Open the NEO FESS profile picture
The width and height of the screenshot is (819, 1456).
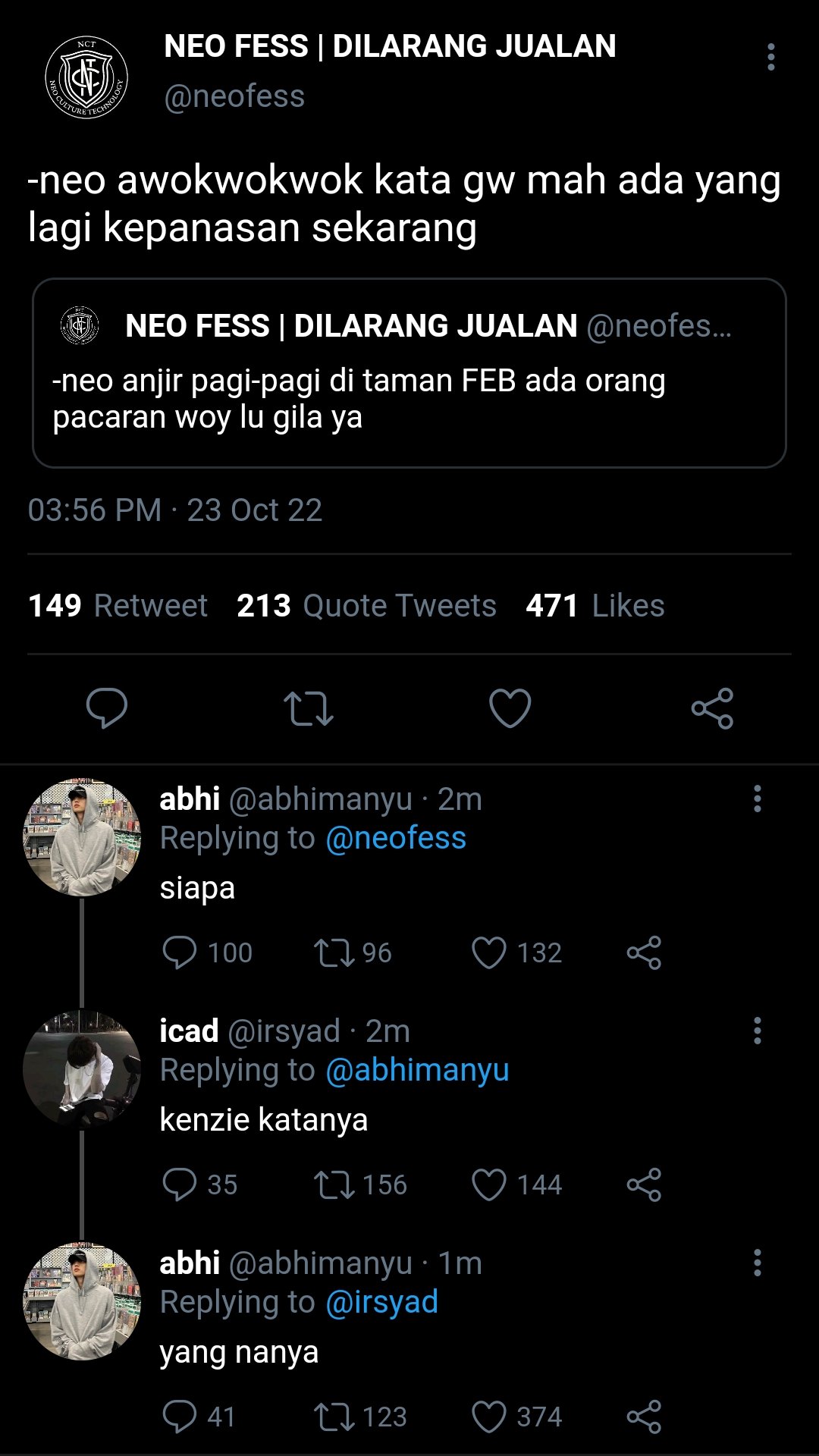pos(86,77)
